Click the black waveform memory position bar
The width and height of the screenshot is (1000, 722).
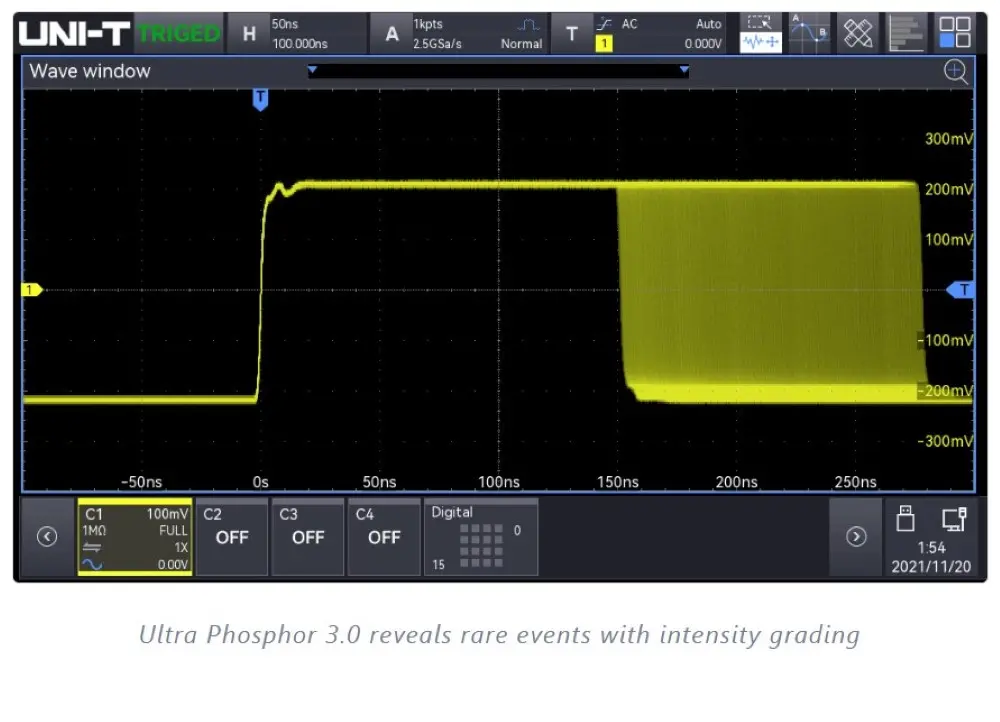[498, 71]
